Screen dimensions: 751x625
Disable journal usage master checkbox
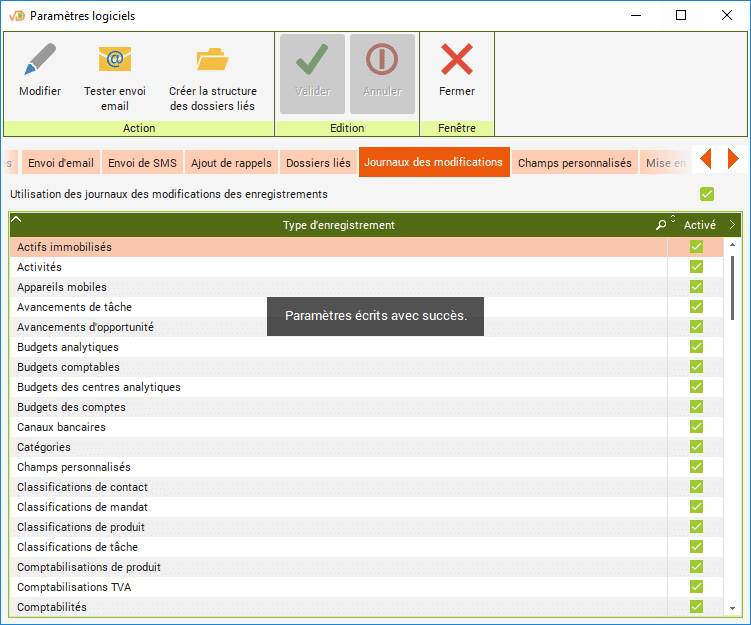click(x=707, y=194)
